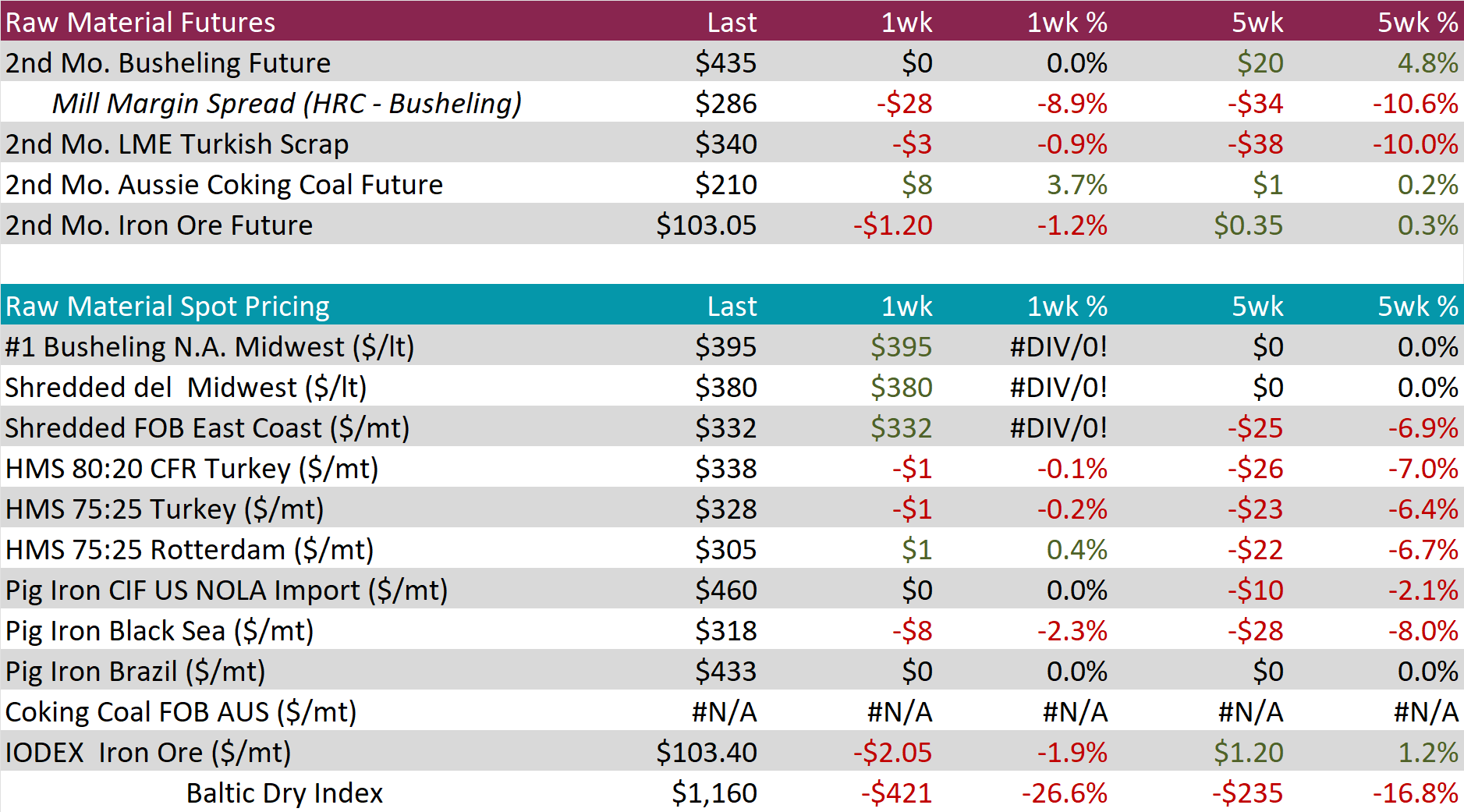The width and height of the screenshot is (1464, 812).
Task: Select the $103.05 Iron Ore Future price
Action: click(x=706, y=225)
